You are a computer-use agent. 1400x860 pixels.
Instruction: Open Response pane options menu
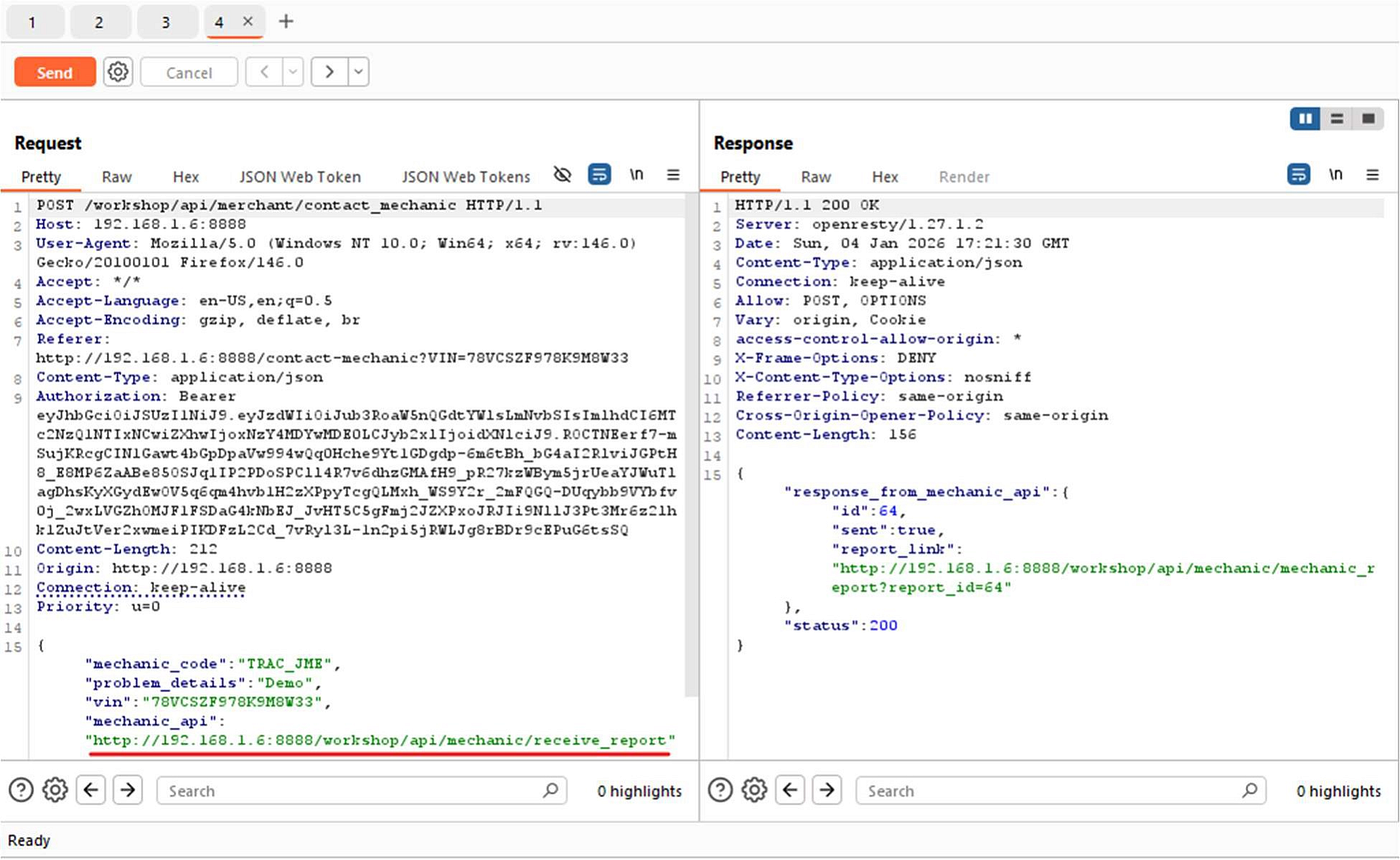click(1372, 175)
